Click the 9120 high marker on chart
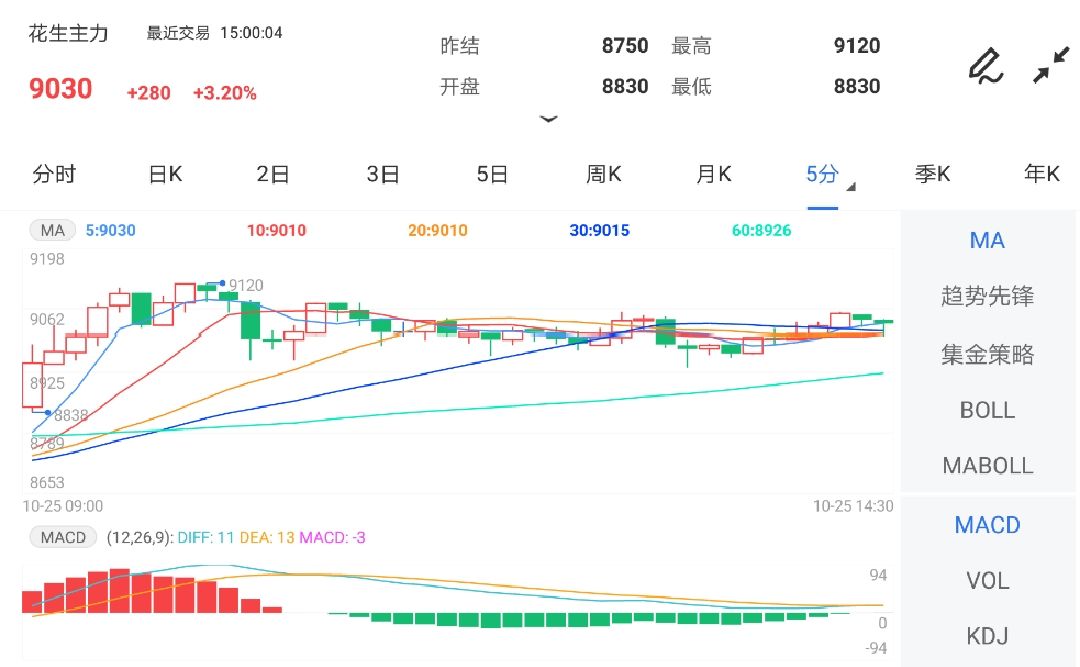Viewport: 1080px width, 667px height. pos(246,285)
